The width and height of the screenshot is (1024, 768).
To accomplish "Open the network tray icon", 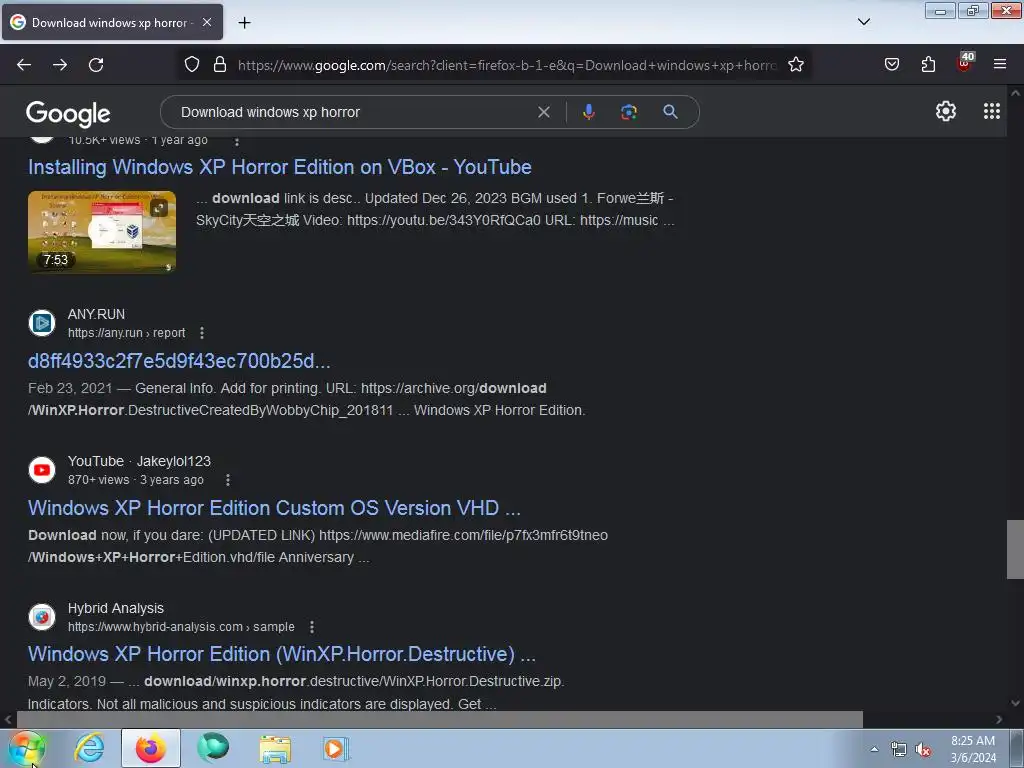I will (x=899, y=749).
